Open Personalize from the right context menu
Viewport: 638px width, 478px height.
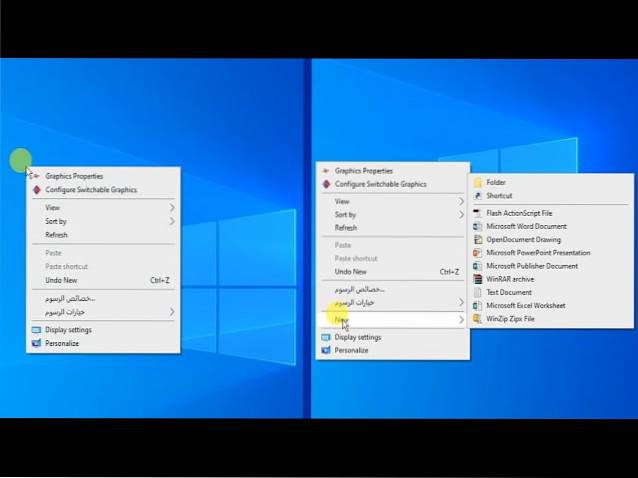[x=351, y=351]
